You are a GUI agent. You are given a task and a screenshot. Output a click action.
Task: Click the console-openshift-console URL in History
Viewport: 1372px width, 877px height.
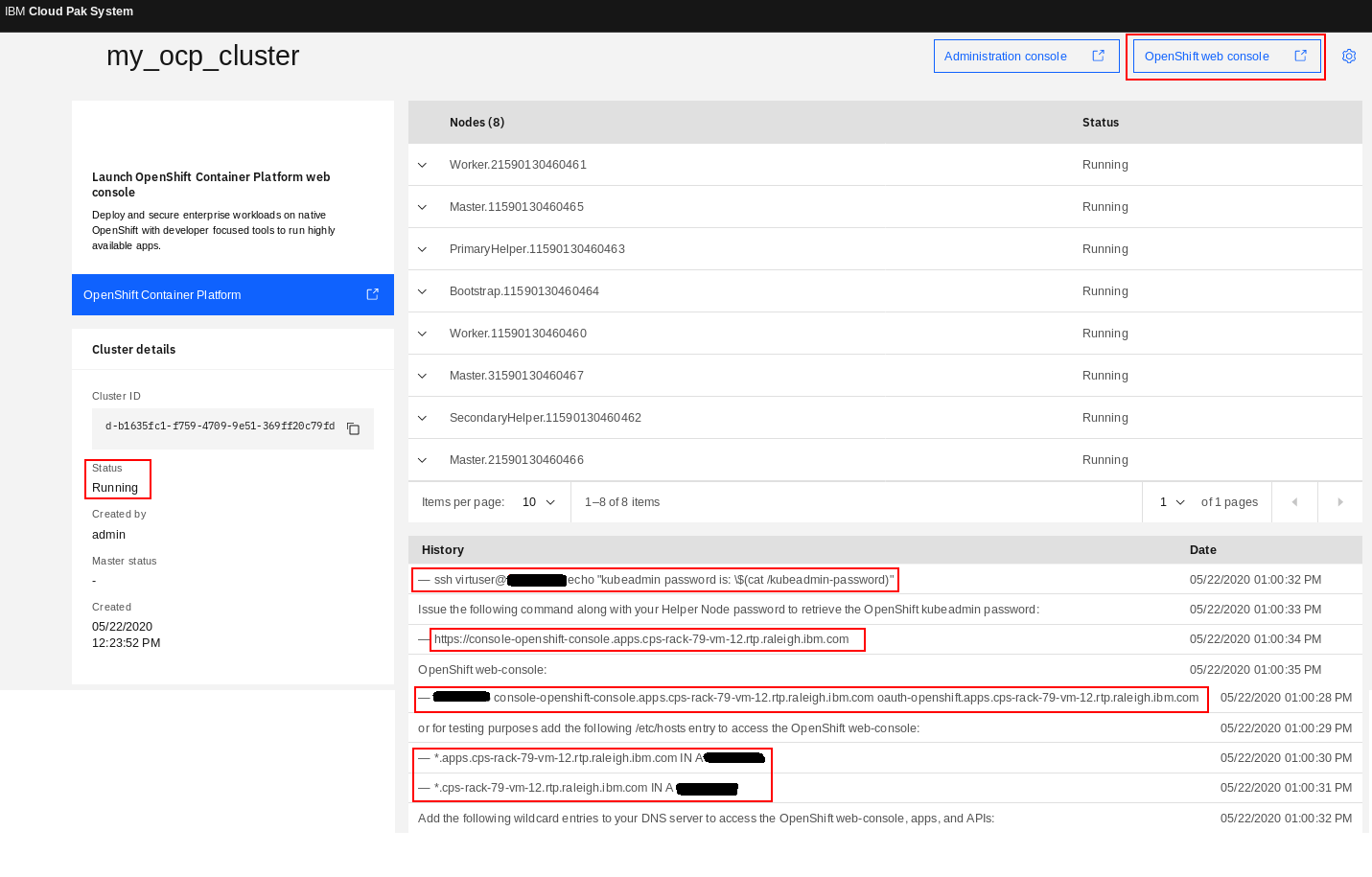641,639
